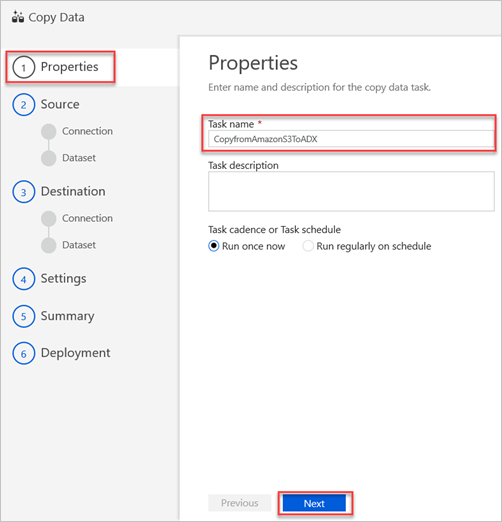Focus the Task name input field
The image size is (502, 522).
[x=351, y=139]
